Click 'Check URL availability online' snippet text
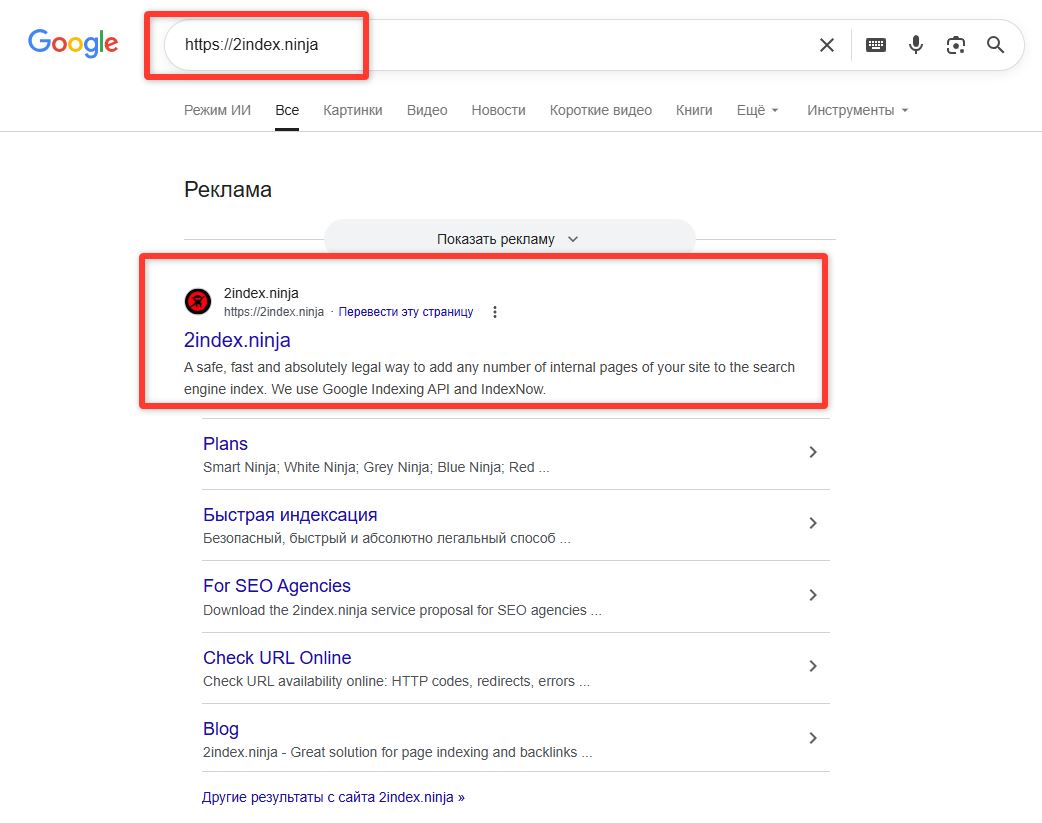 click(x=396, y=681)
